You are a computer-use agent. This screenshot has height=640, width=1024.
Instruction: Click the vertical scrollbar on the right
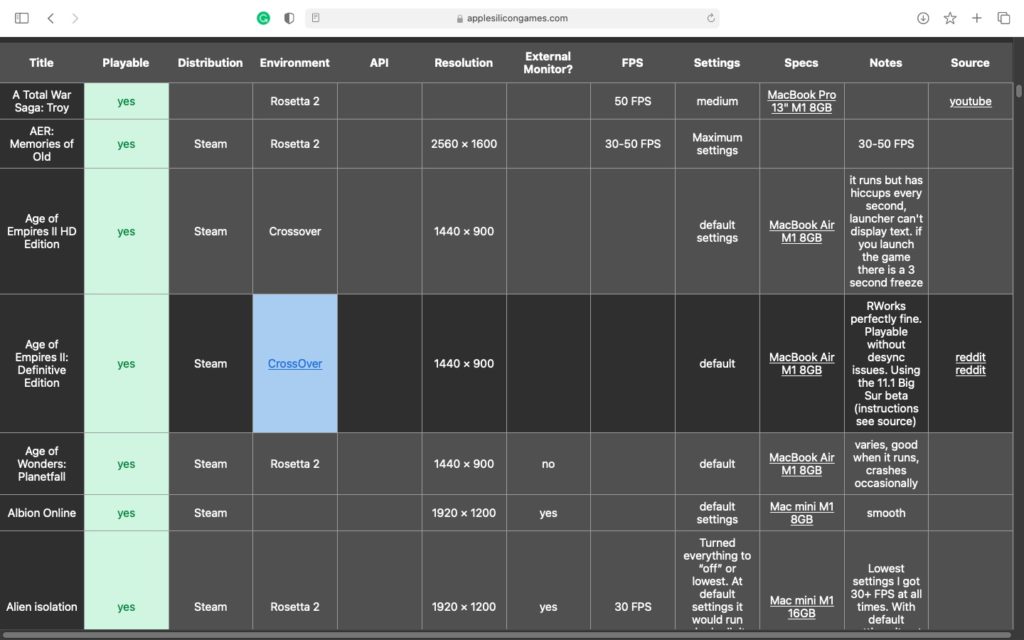pos(1019,90)
